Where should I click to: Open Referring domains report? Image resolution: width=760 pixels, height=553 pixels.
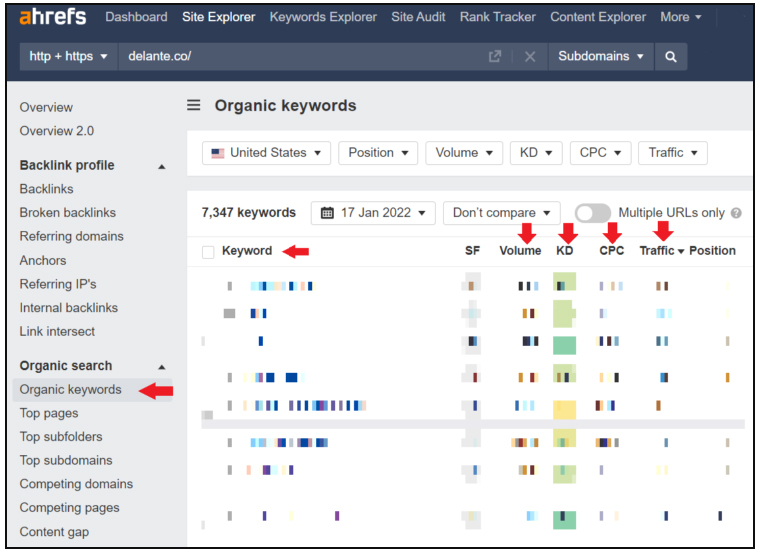coord(71,237)
